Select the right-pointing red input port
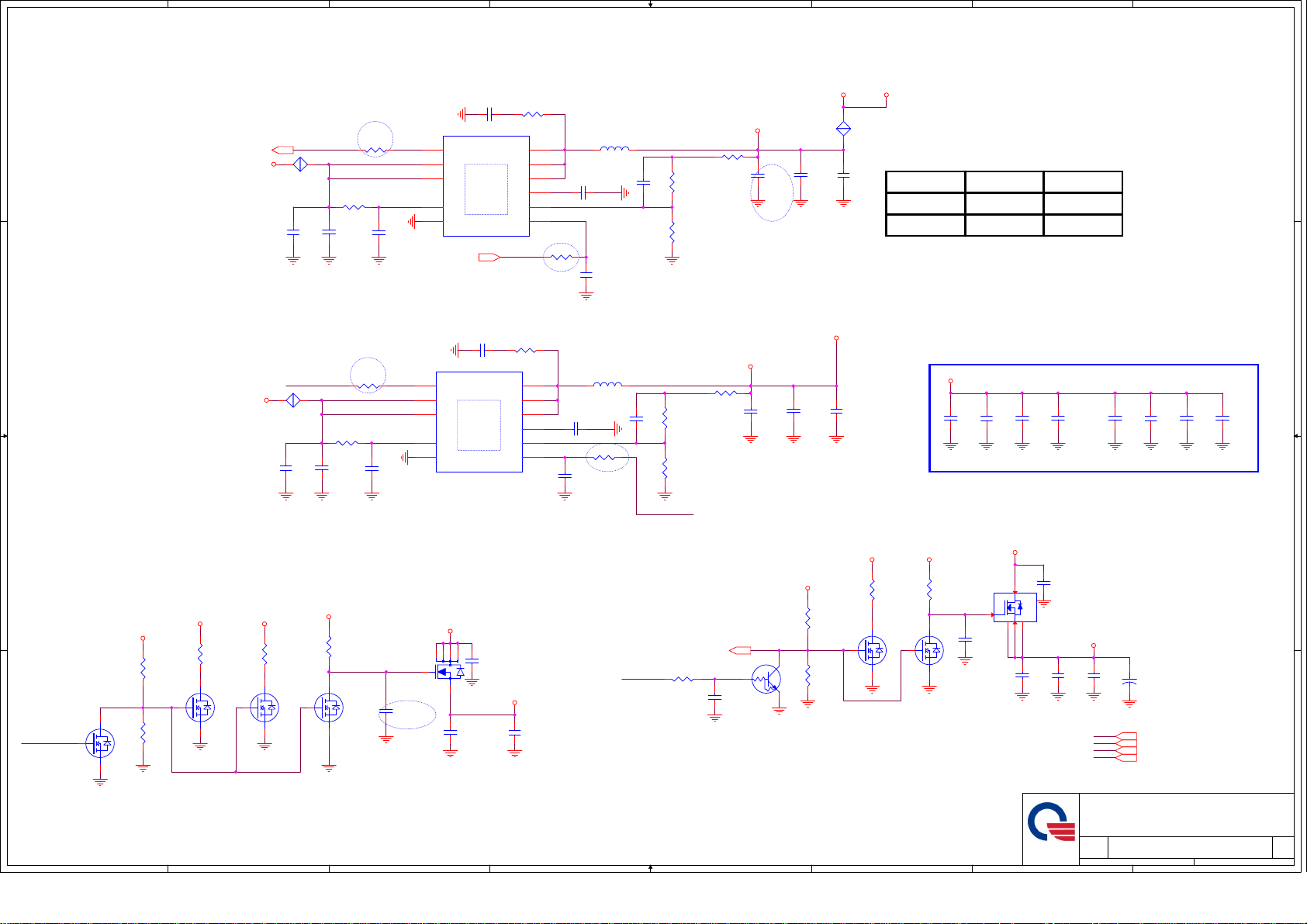This screenshot has height=924, width=1307. (x=489, y=257)
